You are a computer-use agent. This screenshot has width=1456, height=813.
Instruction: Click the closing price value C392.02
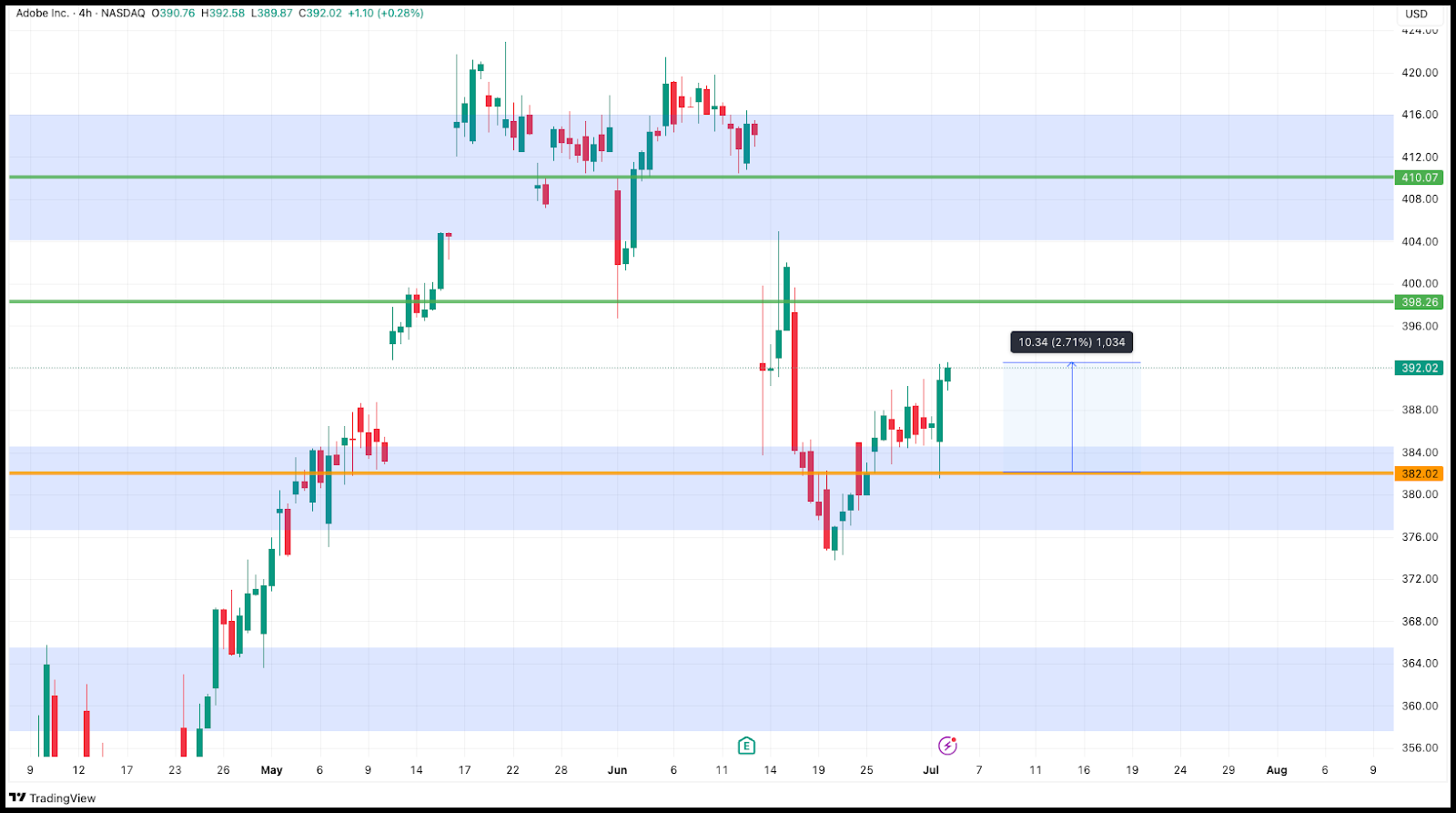[x=320, y=14]
